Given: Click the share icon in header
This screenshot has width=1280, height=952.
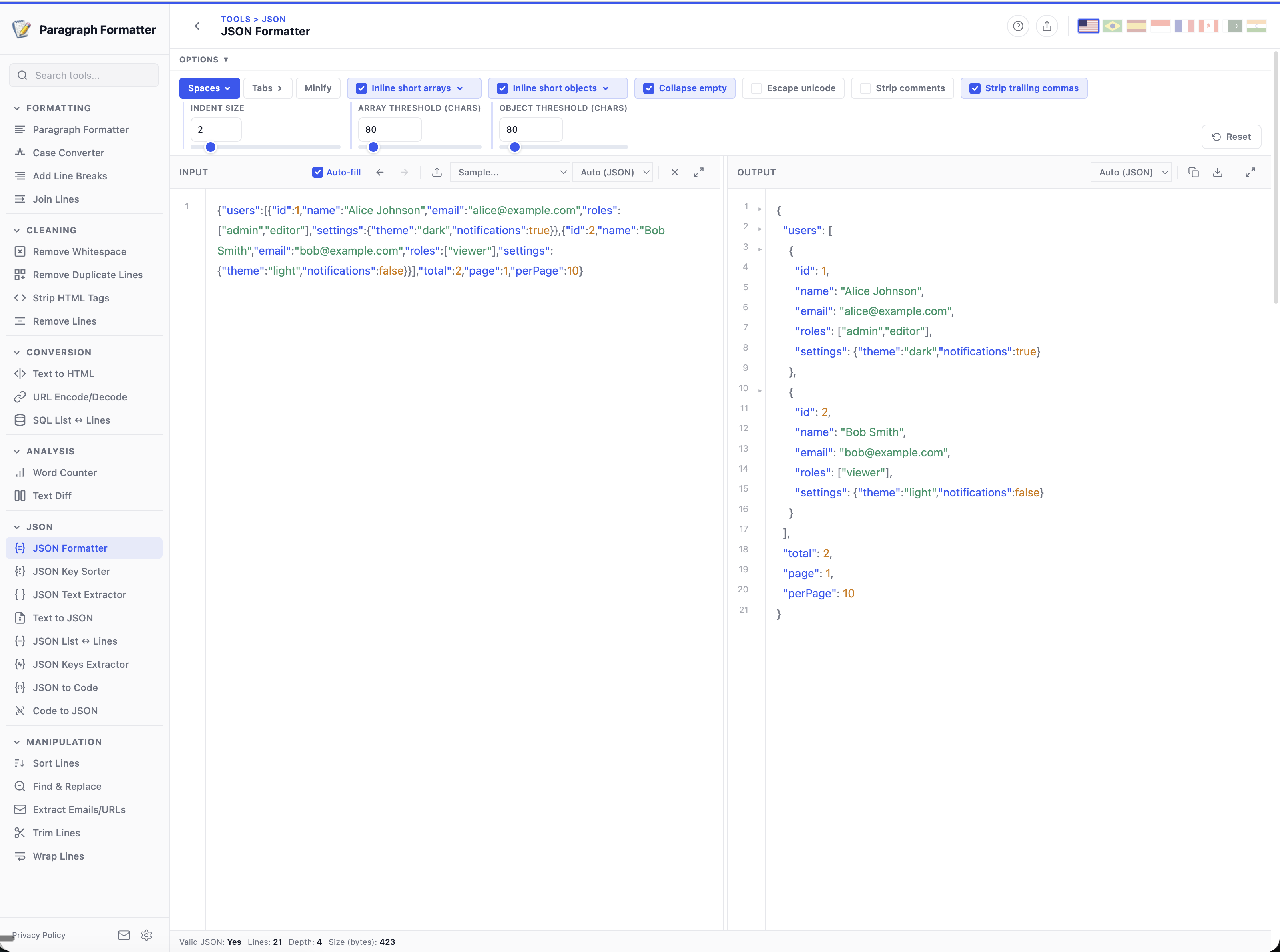Looking at the screenshot, I should click(1047, 26).
